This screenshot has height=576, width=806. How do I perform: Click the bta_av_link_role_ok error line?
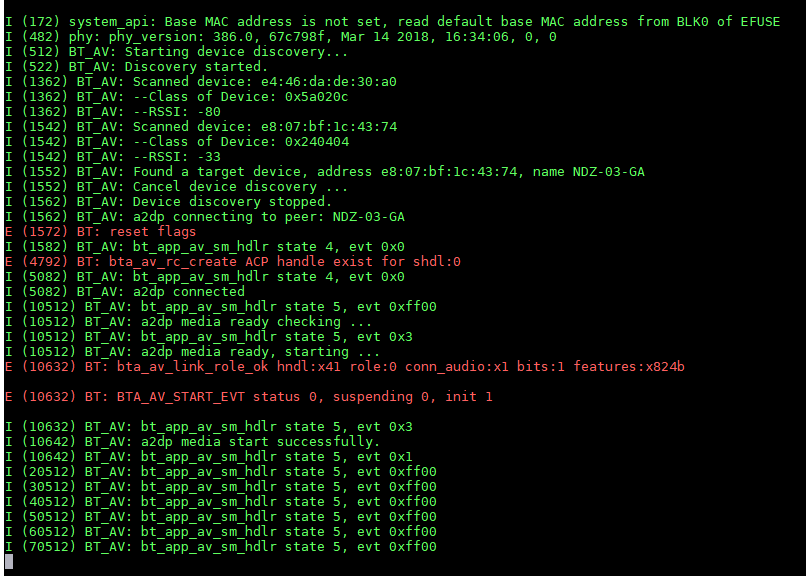click(345, 367)
